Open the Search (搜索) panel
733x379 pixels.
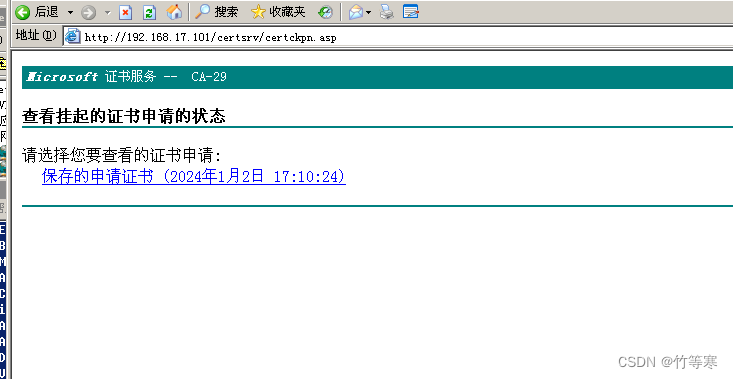pyautogui.click(x=216, y=12)
